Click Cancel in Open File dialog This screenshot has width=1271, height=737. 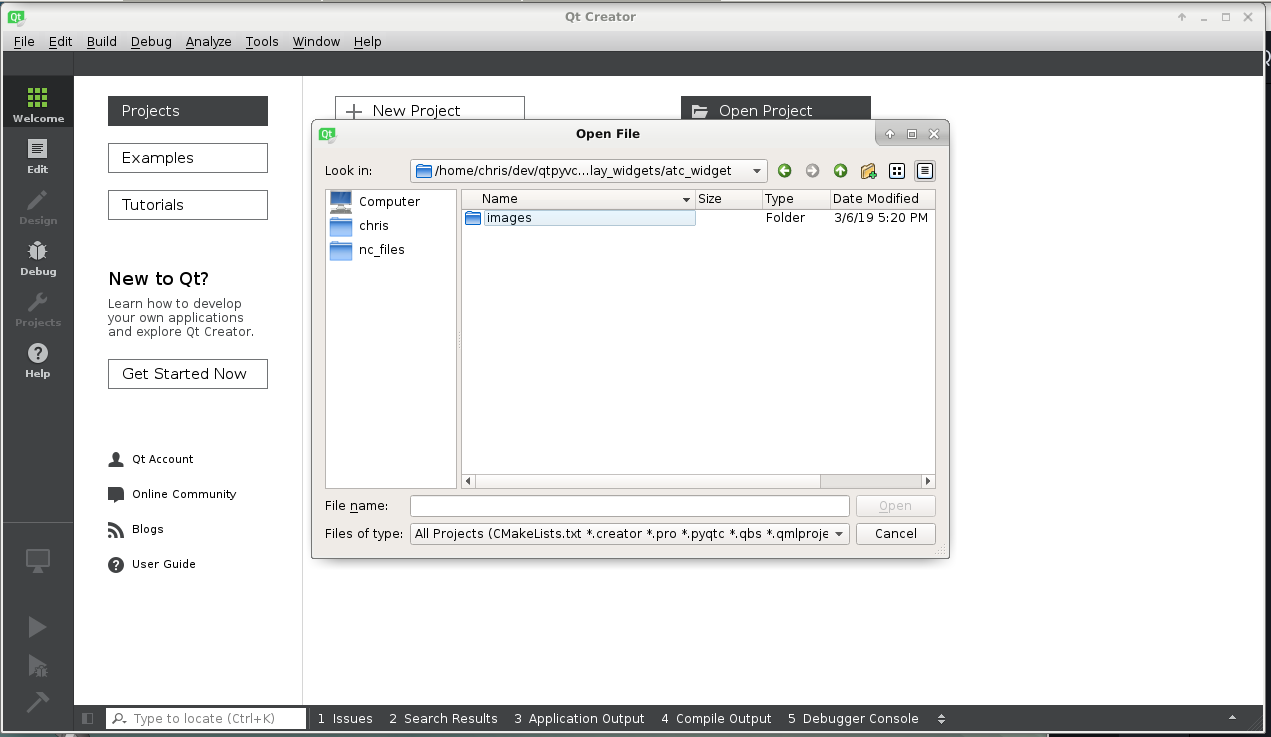(896, 534)
